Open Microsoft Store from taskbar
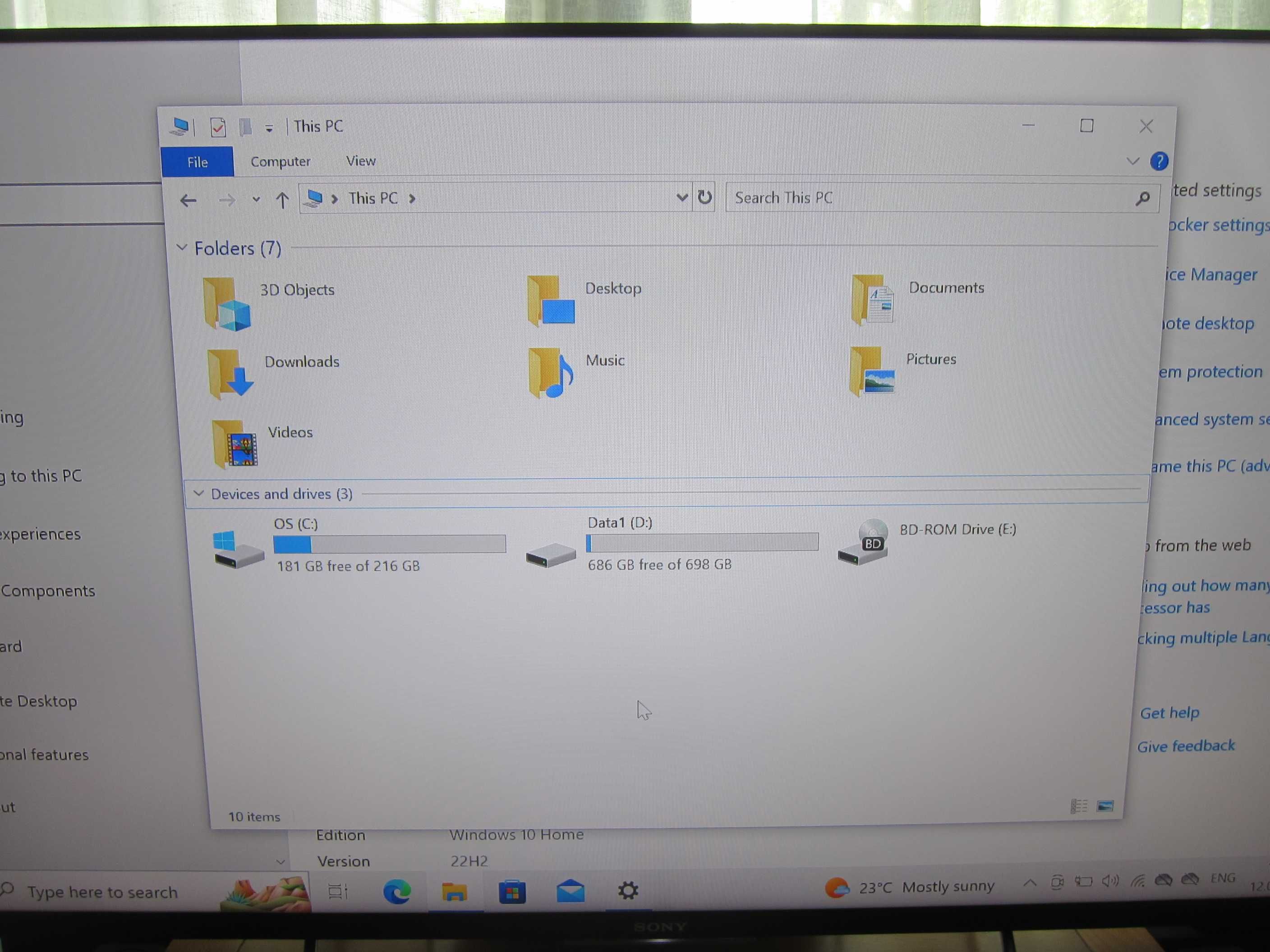 point(512,892)
